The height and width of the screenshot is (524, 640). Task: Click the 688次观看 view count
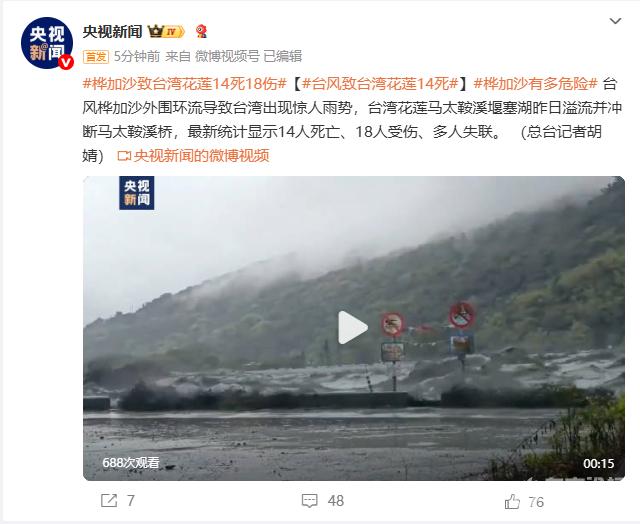click(x=131, y=462)
